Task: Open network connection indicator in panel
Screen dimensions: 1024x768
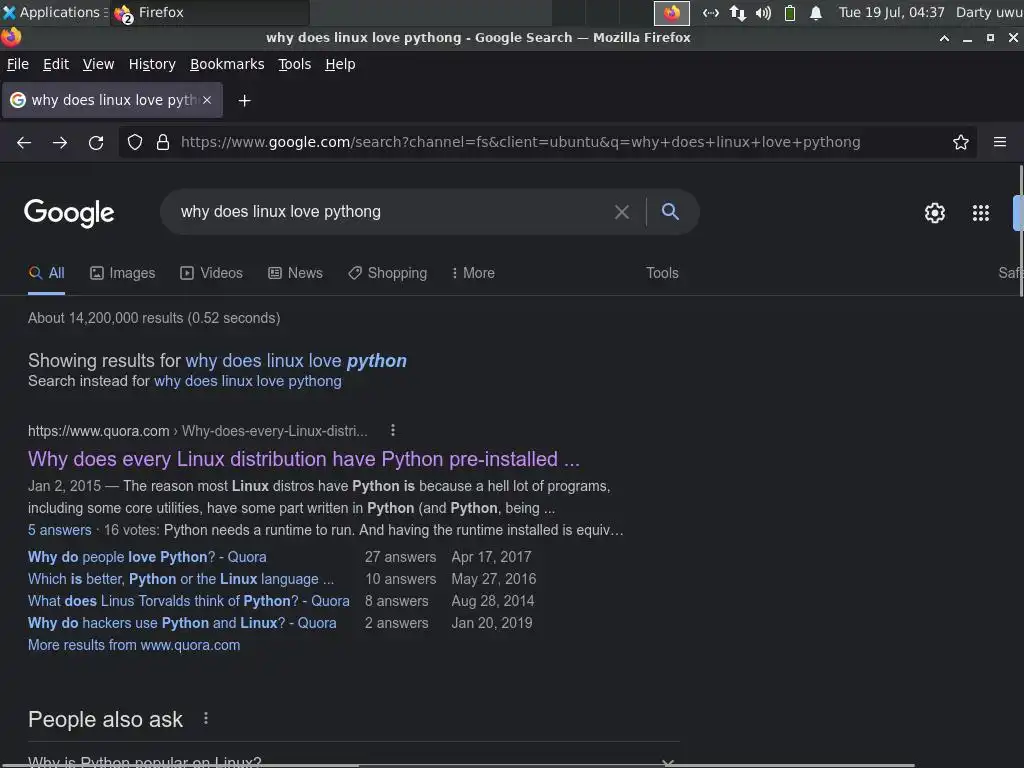Action: click(738, 12)
